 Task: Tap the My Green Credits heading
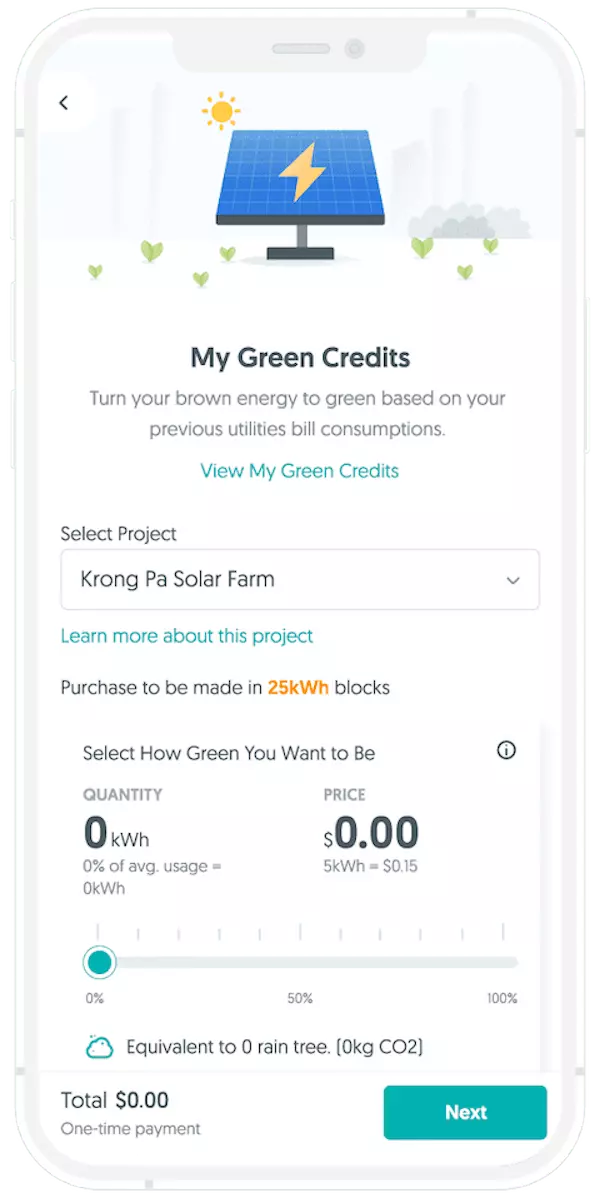[x=300, y=357]
